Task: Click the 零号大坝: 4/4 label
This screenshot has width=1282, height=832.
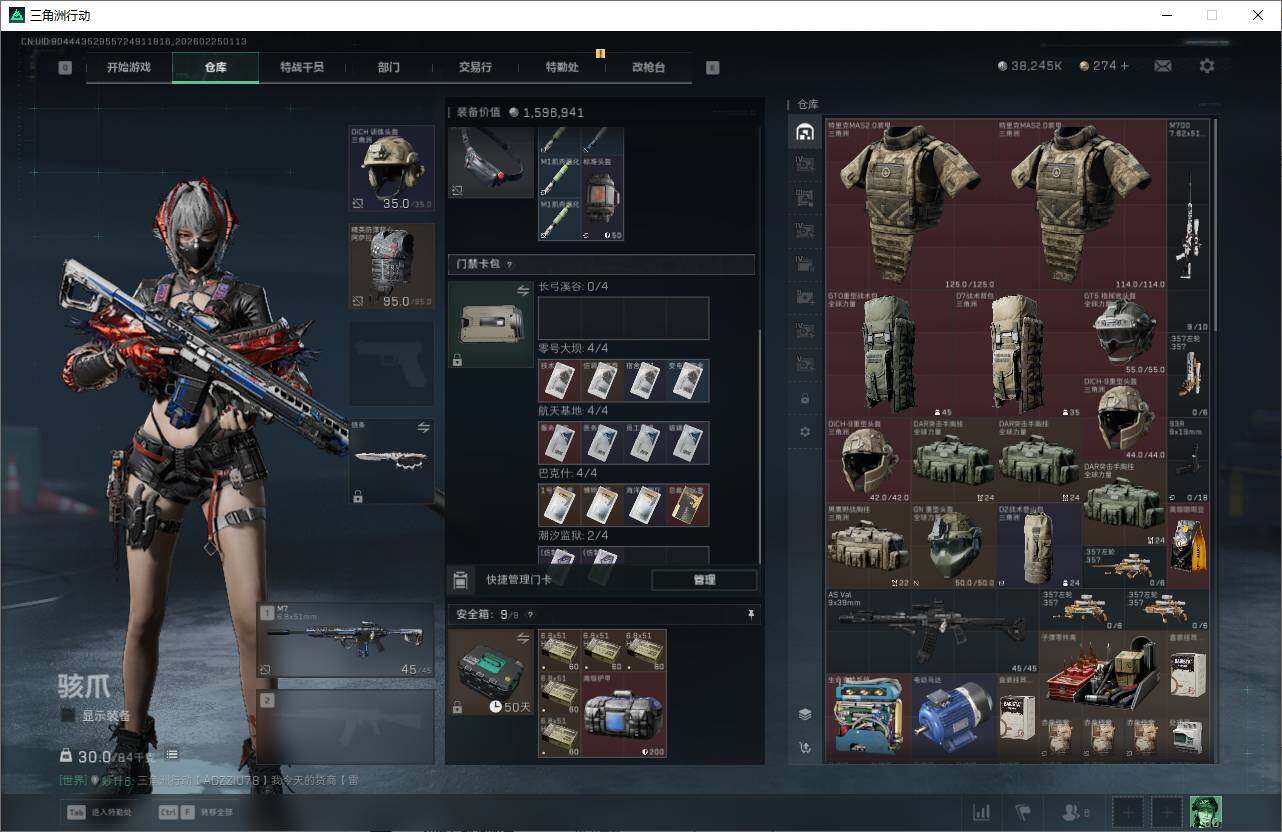Action: click(573, 349)
